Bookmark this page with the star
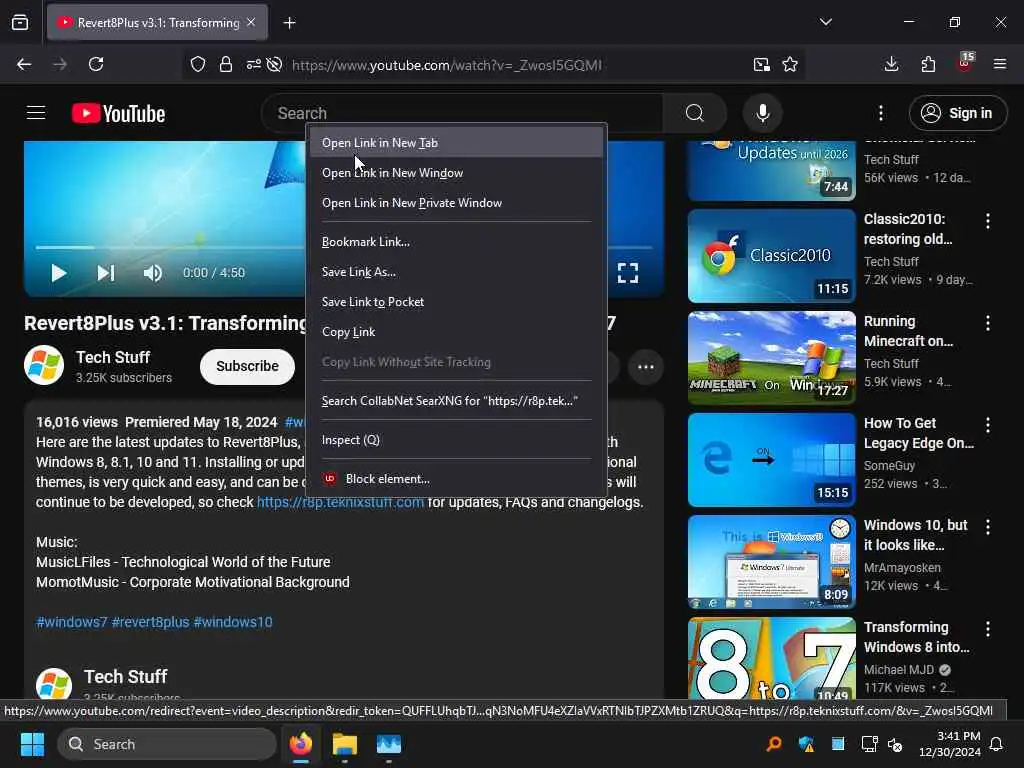 pyautogui.click(x=790, y=64)
